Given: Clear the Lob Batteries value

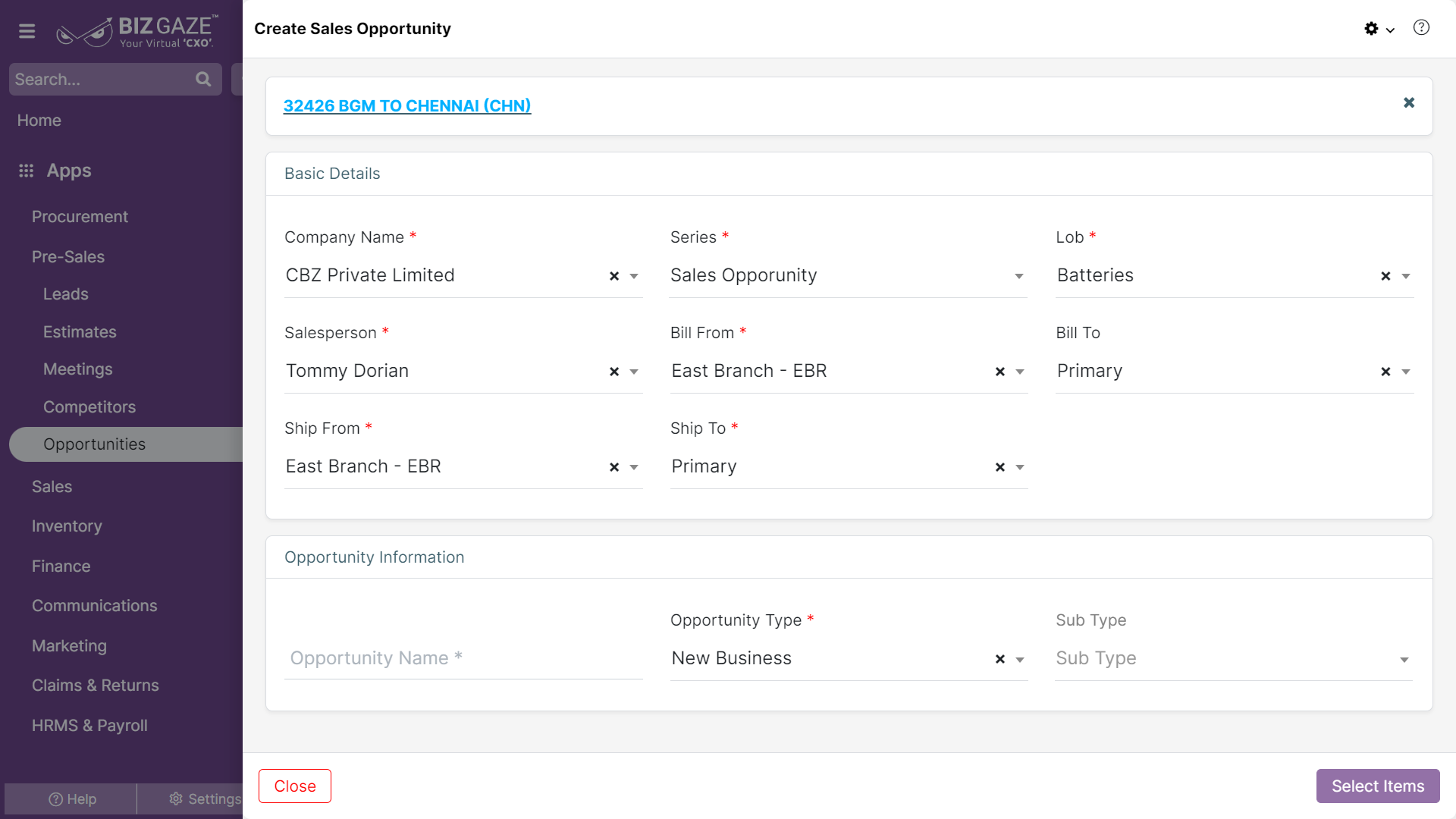Looking at the screenshot, I should point(1385,276).
